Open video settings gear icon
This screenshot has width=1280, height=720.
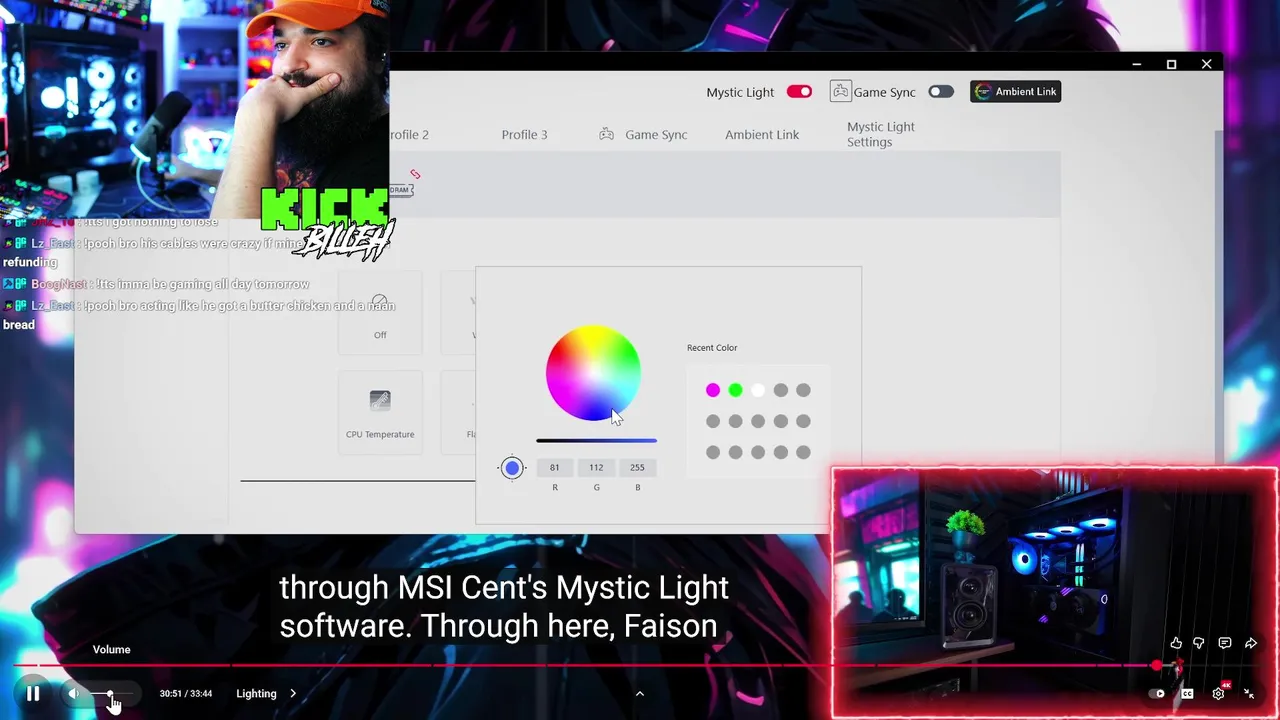click(x=1218, y=693)
